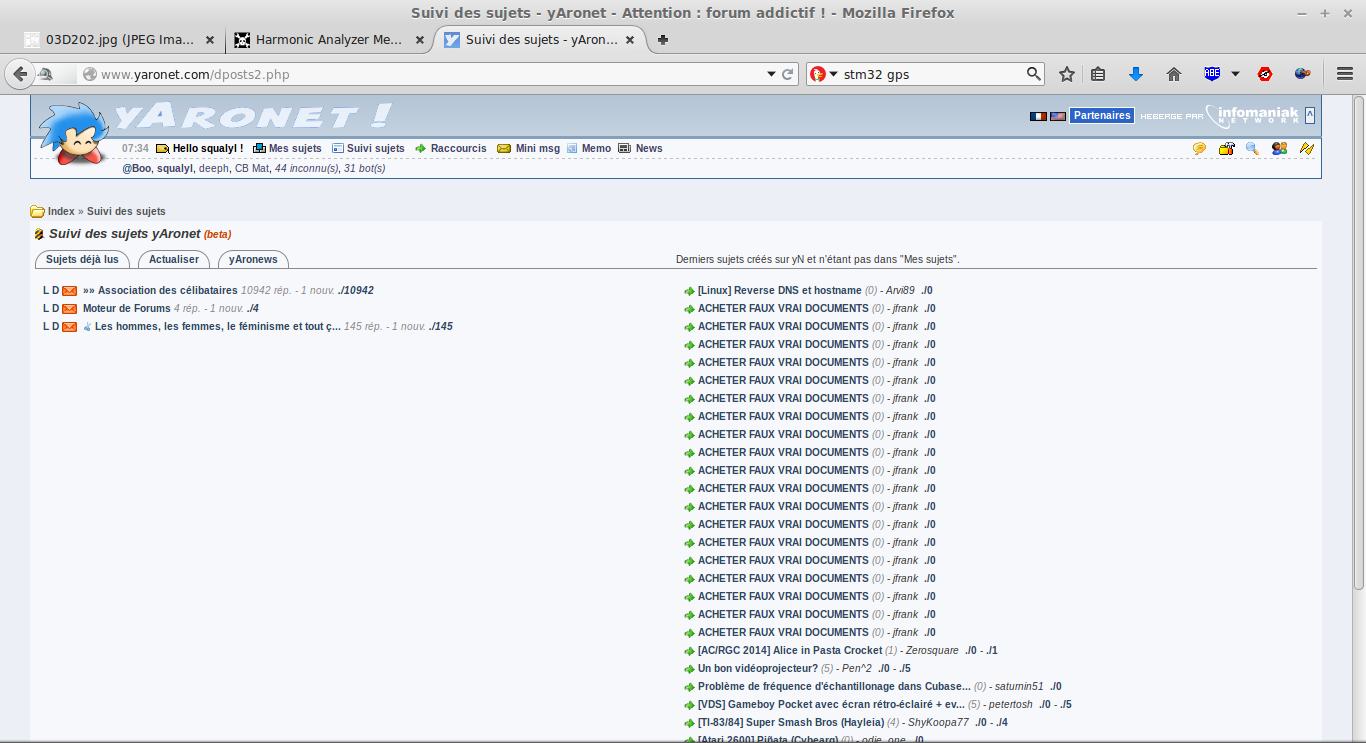Viewport: 1366px width, 743px height.
Task: Click orange envelope beside Moteur de Forums
Action: click(x=70, y=309)
